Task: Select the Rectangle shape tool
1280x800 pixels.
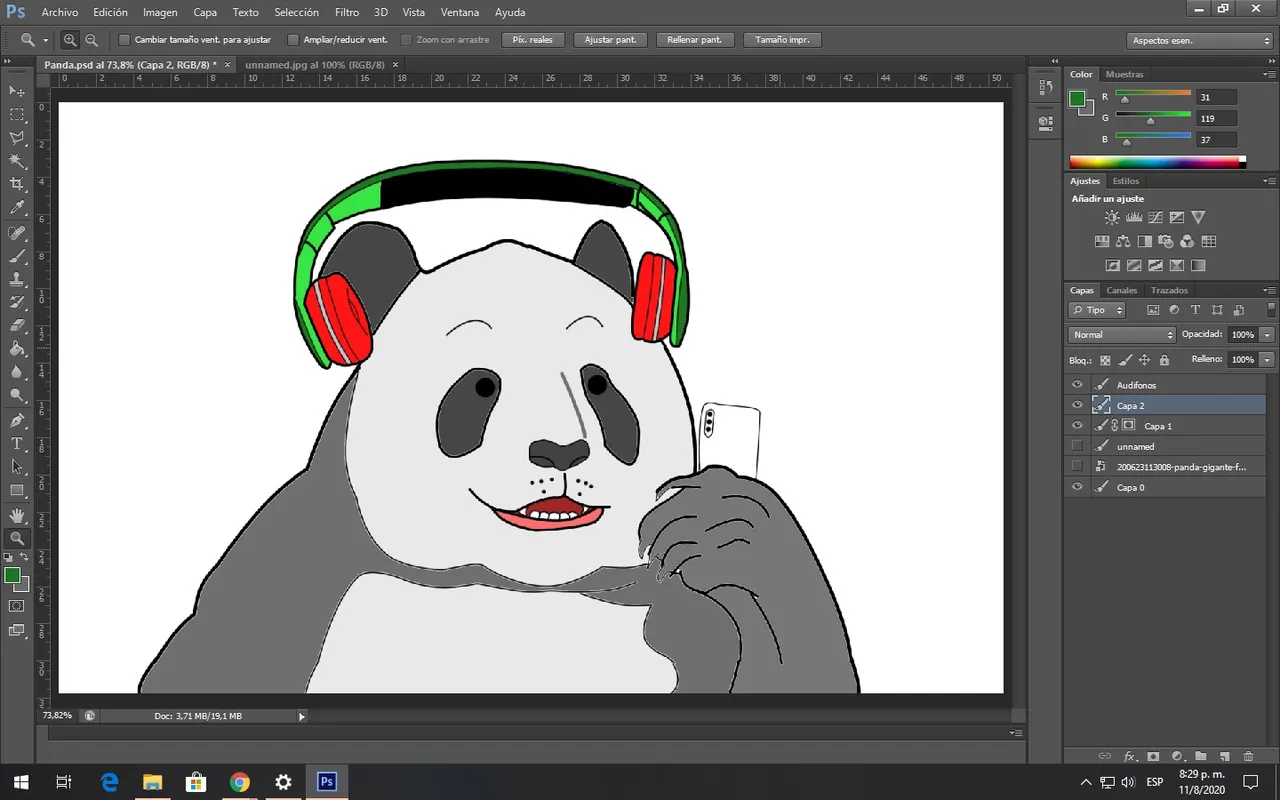Action: [x=17, y=490]
